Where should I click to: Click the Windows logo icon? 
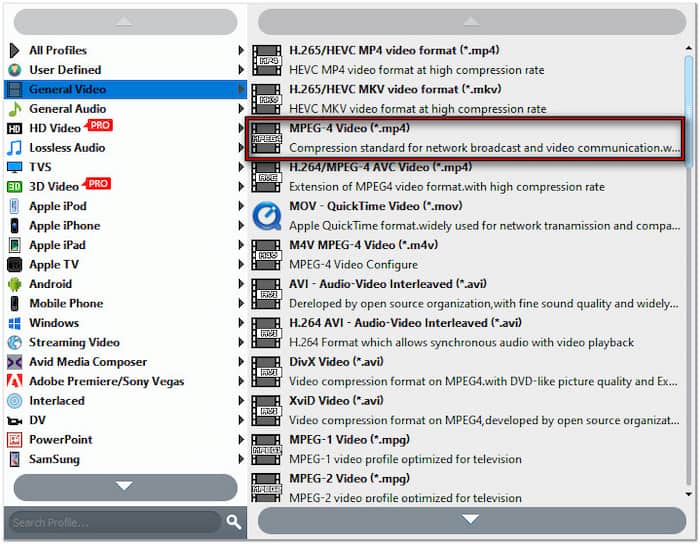pos(14,323)
